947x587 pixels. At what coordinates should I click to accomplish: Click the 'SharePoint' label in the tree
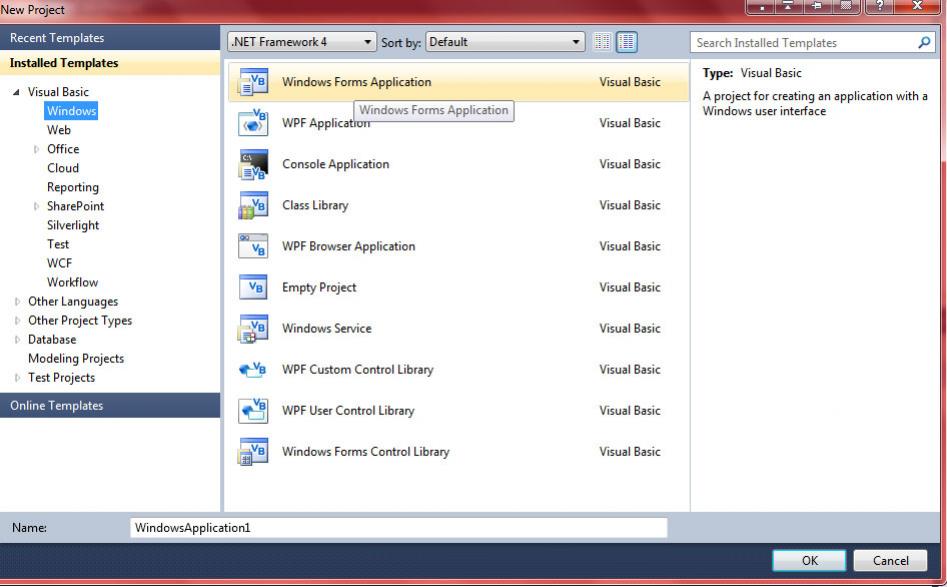click(75, 207)
